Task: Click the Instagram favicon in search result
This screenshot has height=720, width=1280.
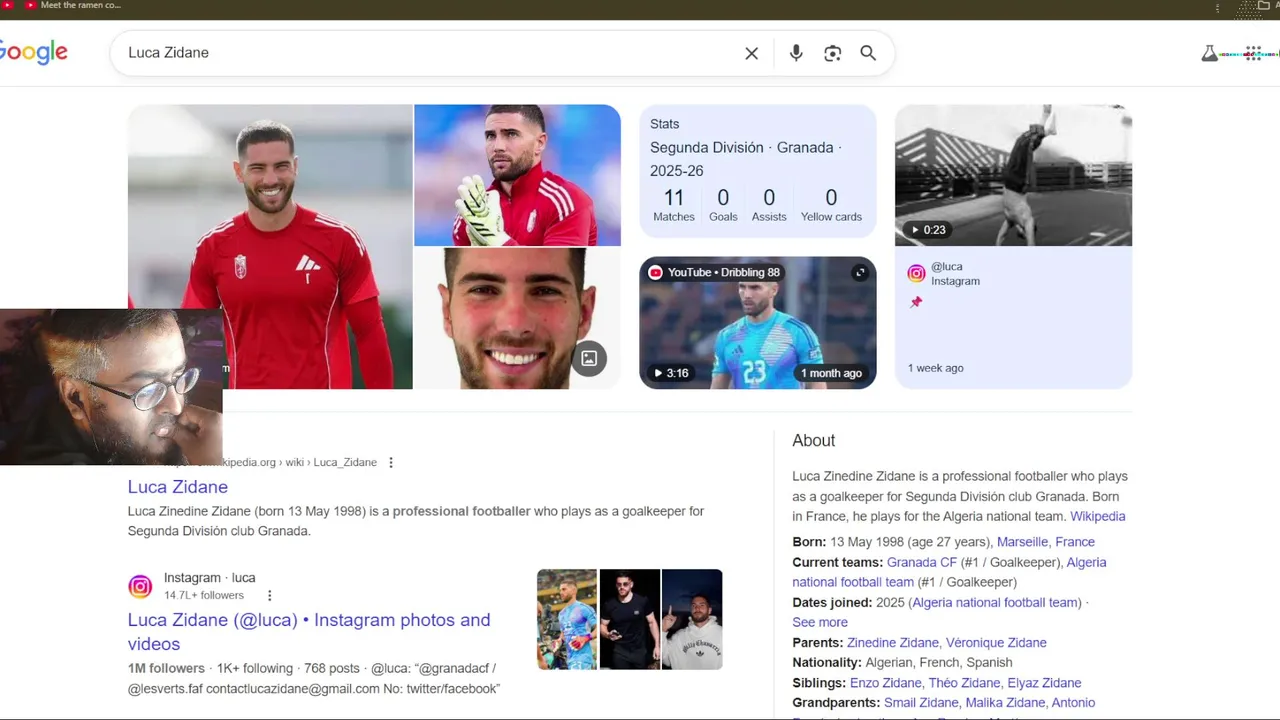Action: pyautogui.click(x=140, y=586)
